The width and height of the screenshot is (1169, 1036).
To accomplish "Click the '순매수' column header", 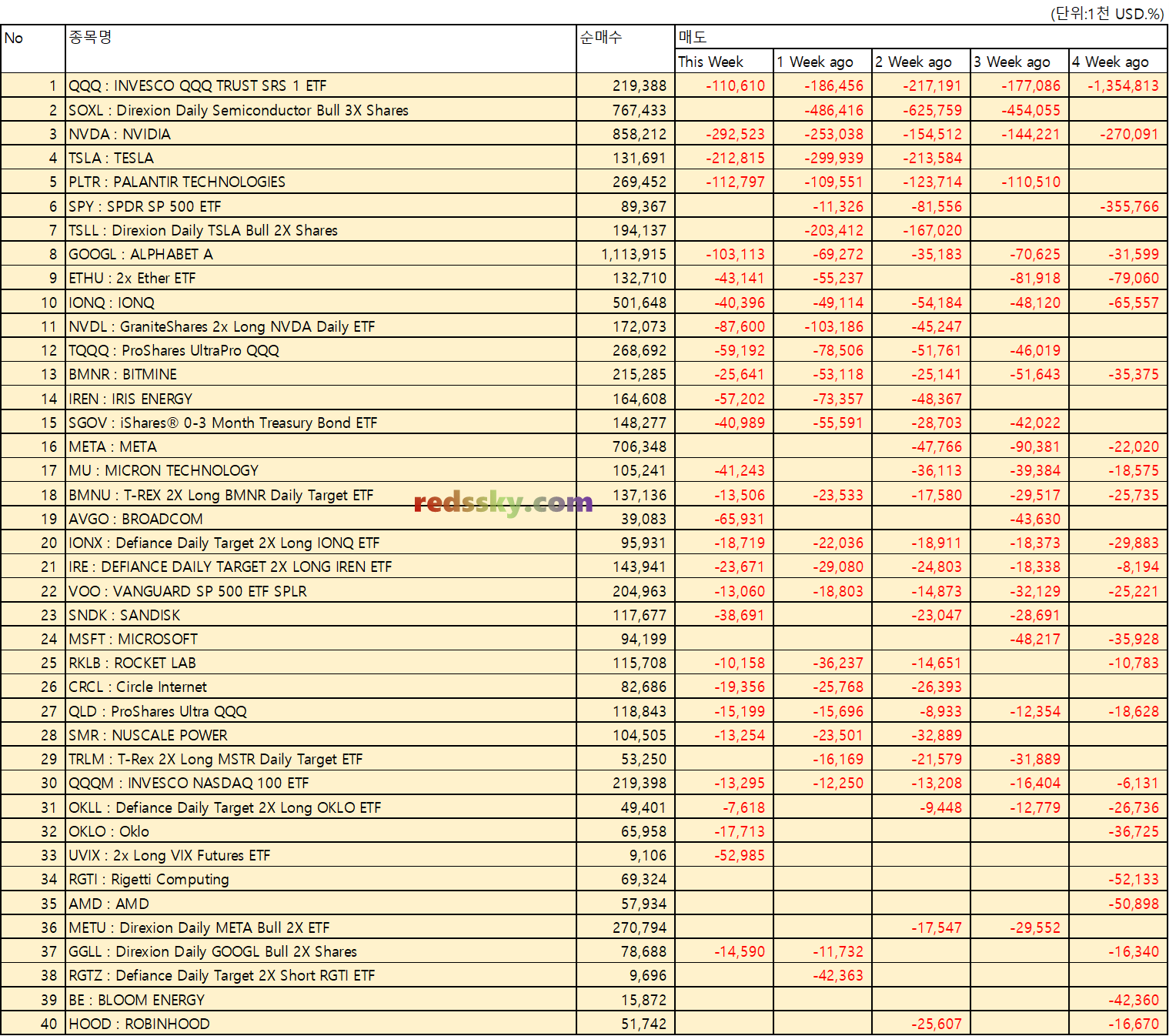I will (x=626, y=49).
